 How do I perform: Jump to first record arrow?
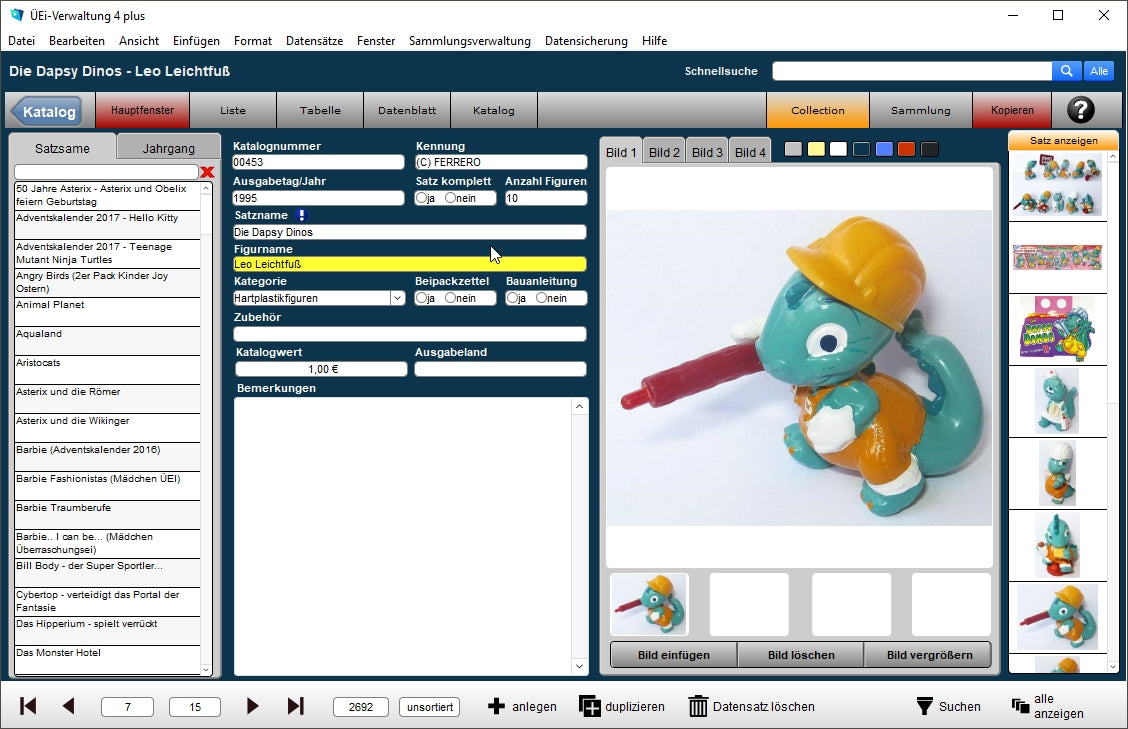[28, 707]
